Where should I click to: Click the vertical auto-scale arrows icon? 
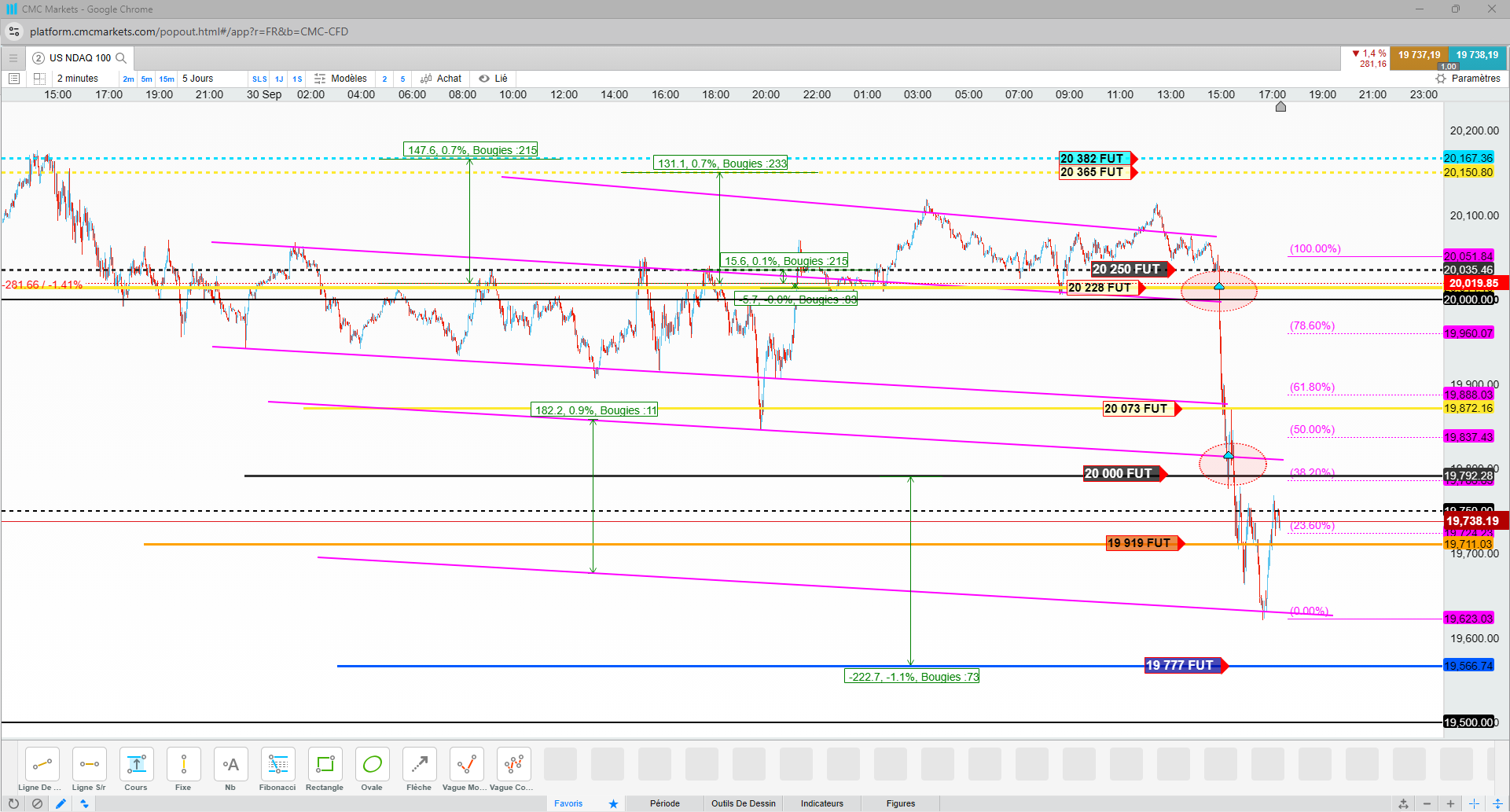(x=1497, y=803)
